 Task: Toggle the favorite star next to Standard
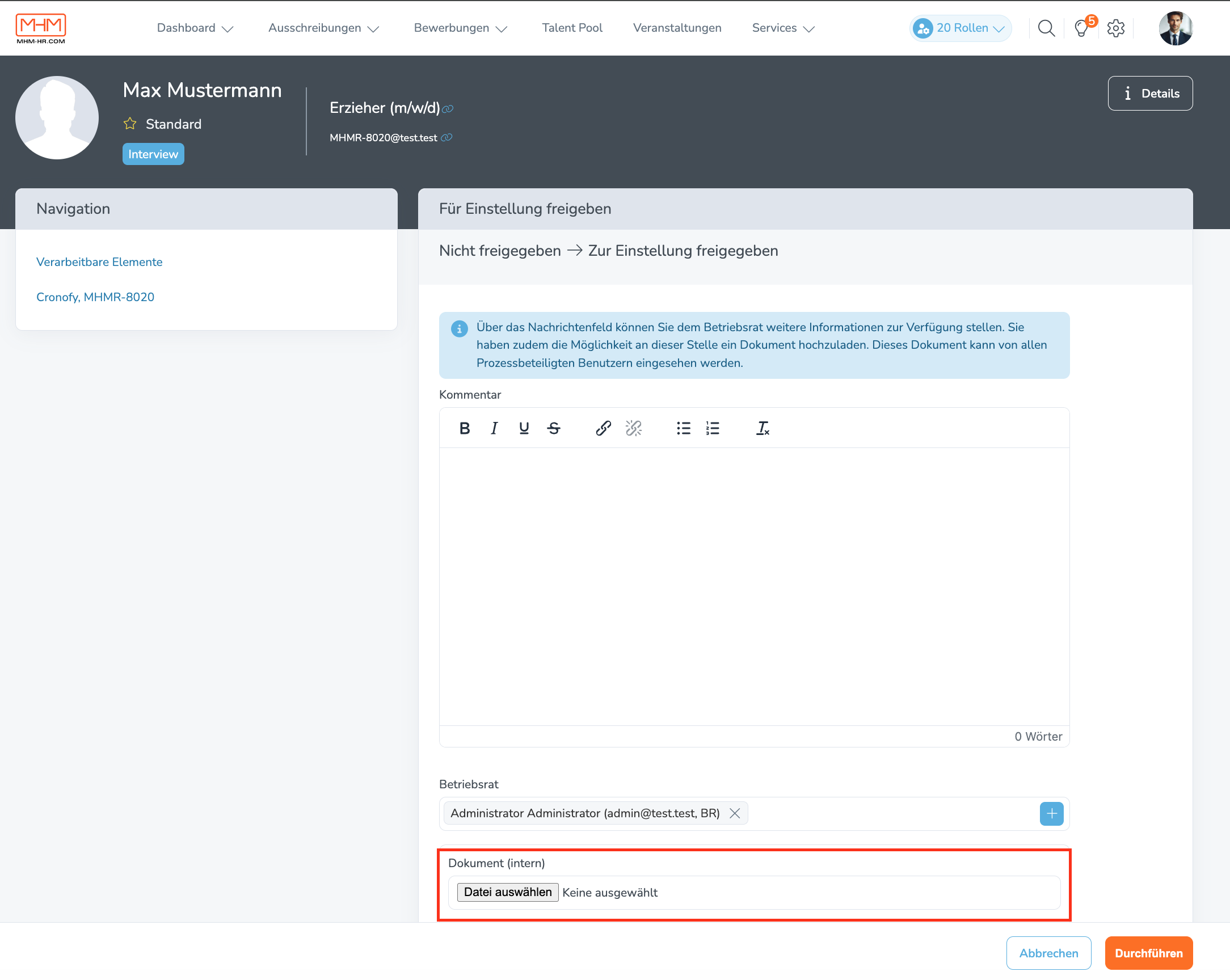[x=130, y=124]
